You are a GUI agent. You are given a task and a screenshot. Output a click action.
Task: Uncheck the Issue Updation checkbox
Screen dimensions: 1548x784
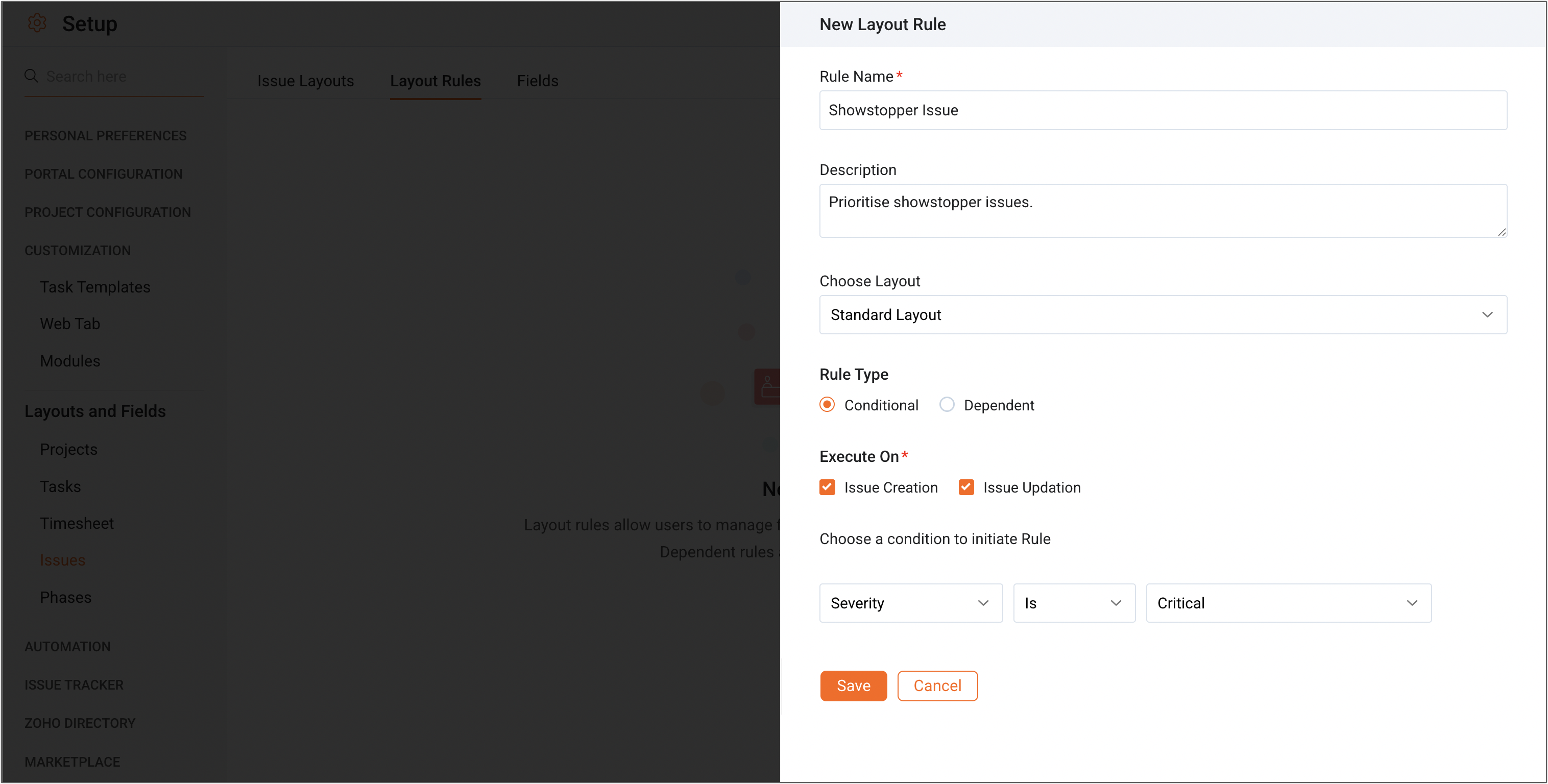pyautogui.click(x=965, y=487)
